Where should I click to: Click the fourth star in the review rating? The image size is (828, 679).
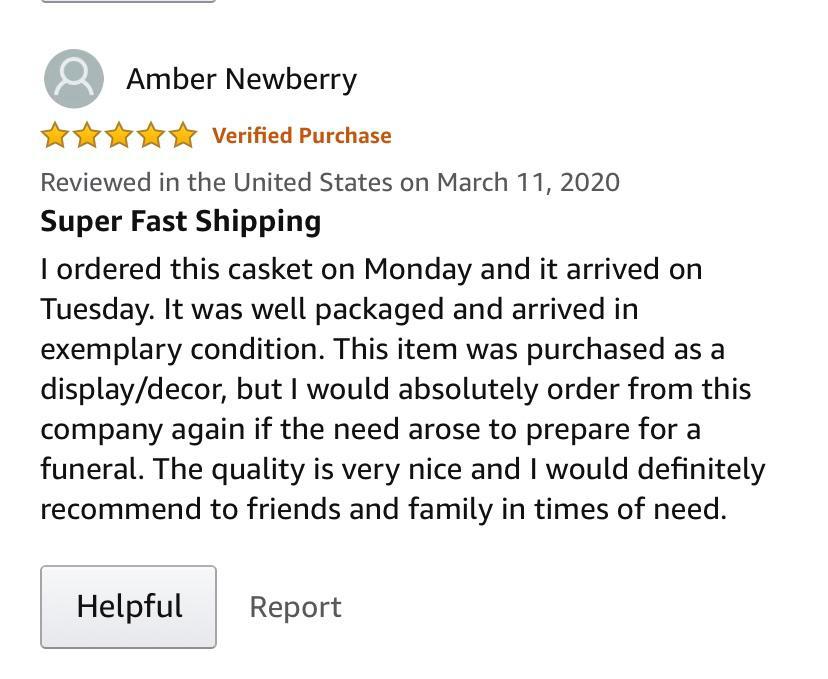[151, 133]
